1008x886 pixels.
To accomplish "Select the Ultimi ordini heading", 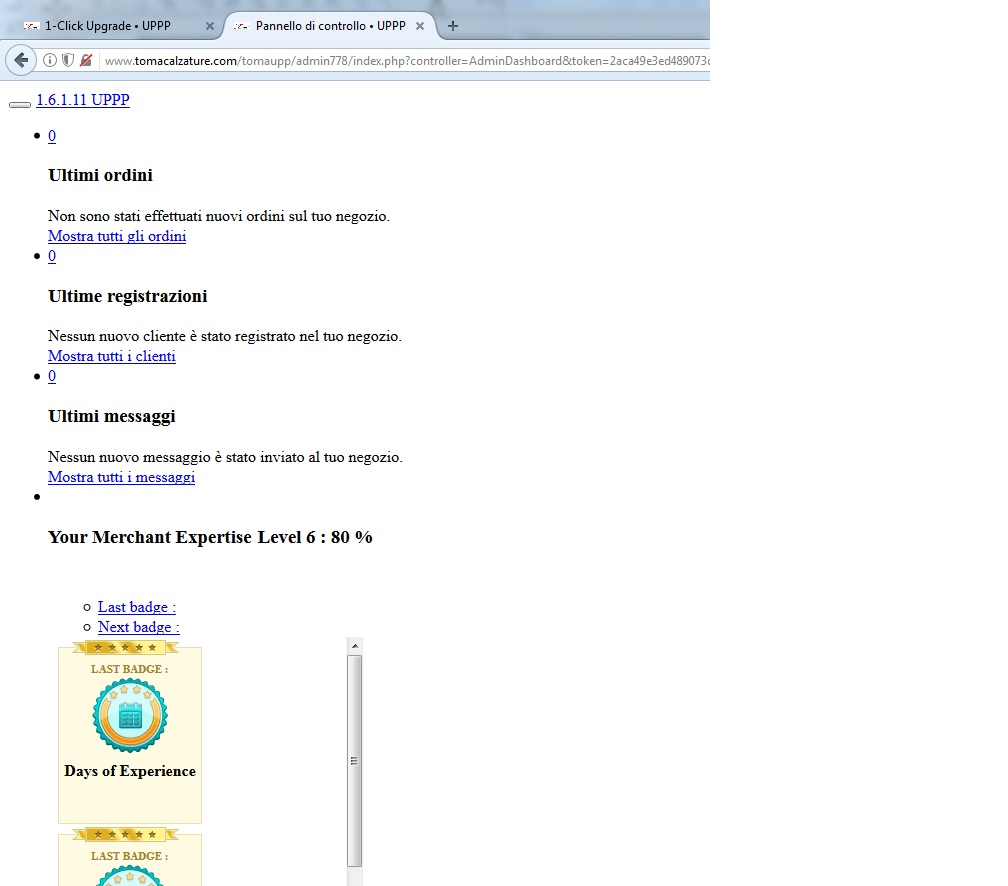I will (x=100, y=176).
